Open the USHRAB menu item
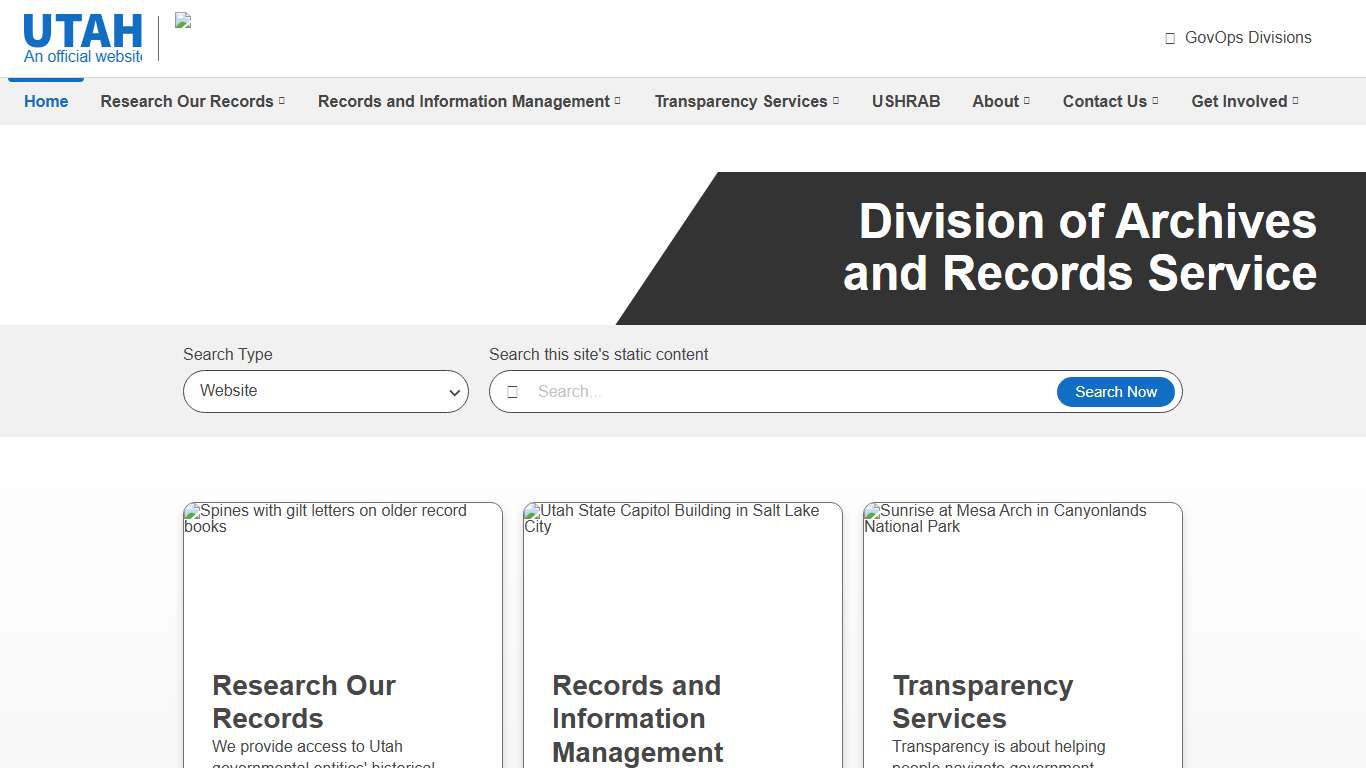This screenshot has height=768, width=1366. pos(906,101)
